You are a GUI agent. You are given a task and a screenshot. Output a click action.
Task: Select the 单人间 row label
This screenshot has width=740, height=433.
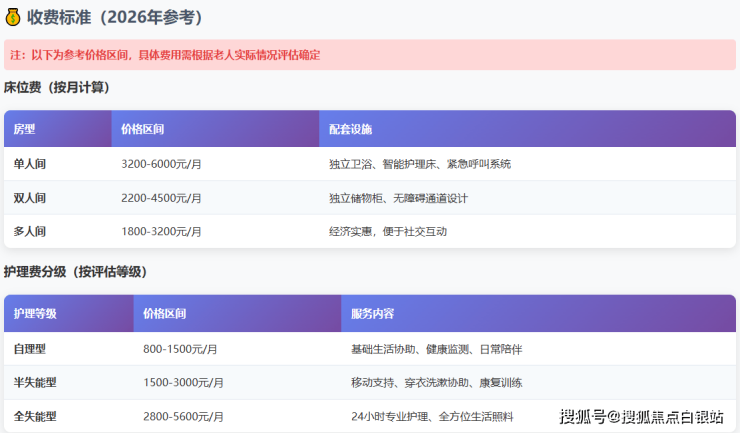30,163
